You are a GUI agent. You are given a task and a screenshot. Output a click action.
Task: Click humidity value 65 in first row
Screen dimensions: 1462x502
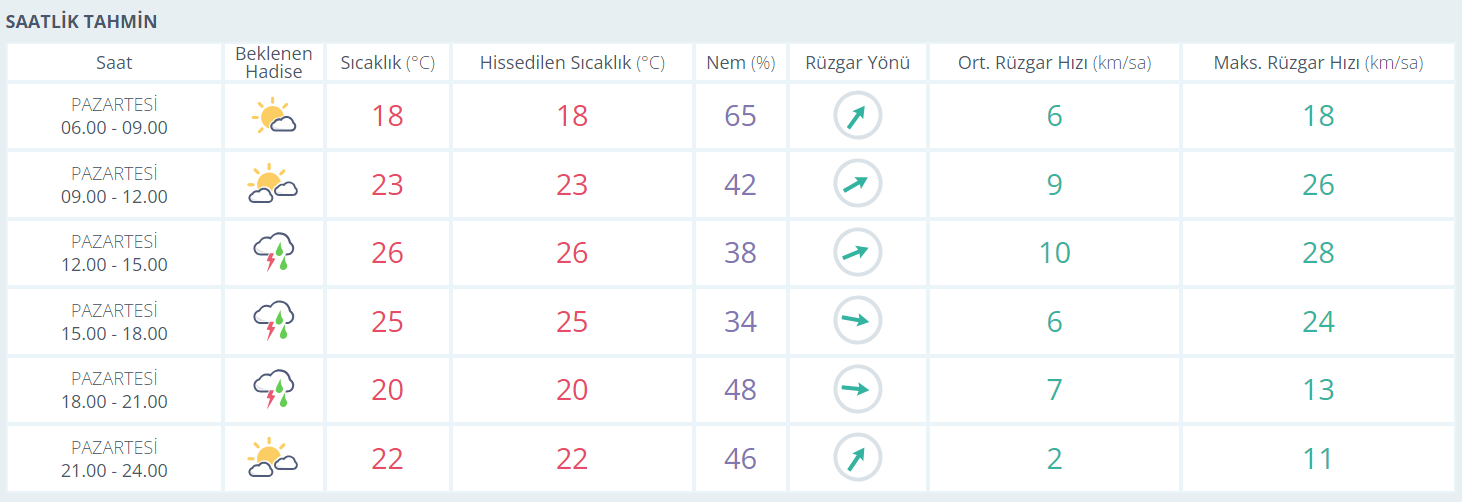[x=741, y=116]
